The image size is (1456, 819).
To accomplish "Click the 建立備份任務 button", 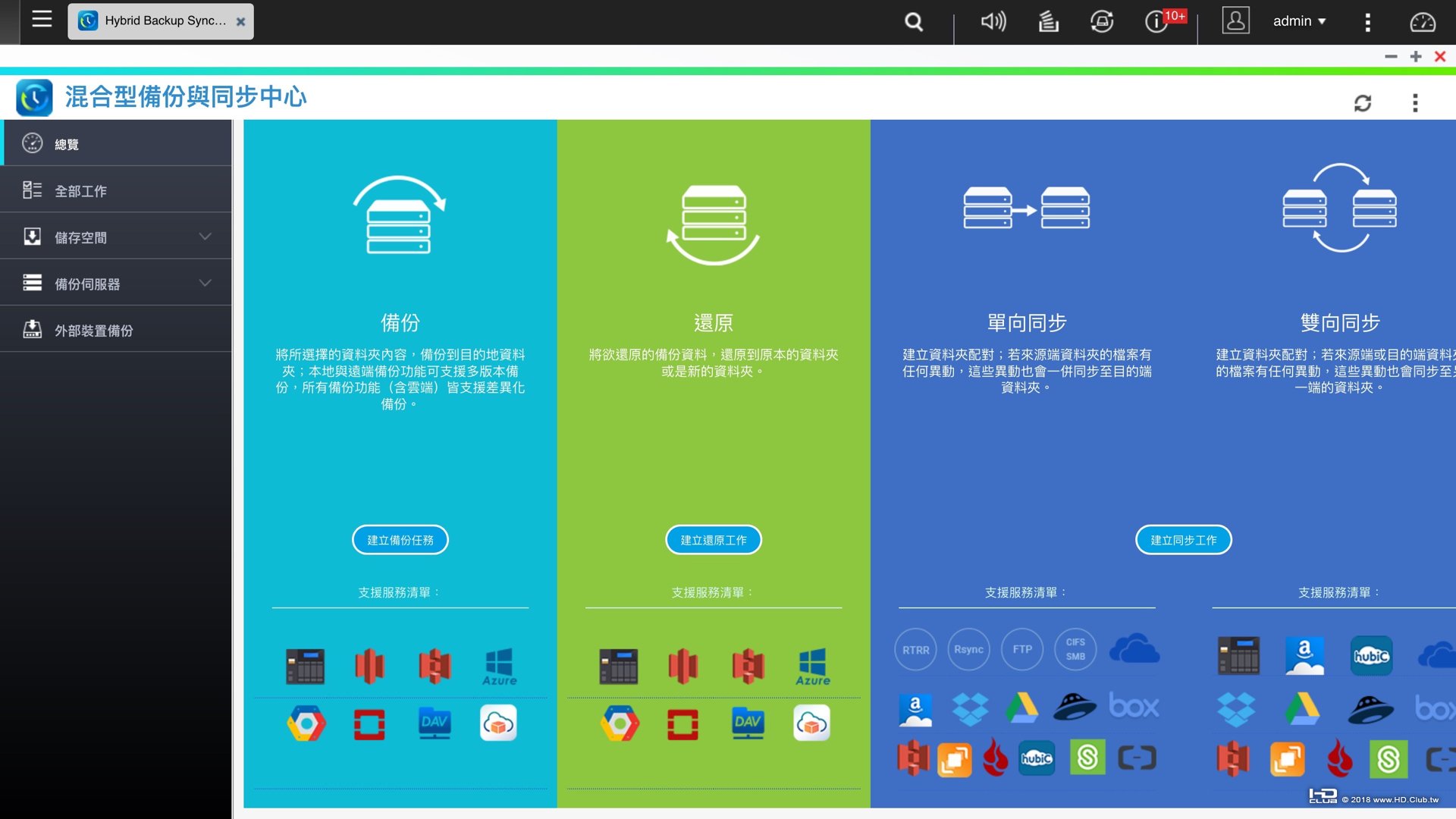I will 400,540.
